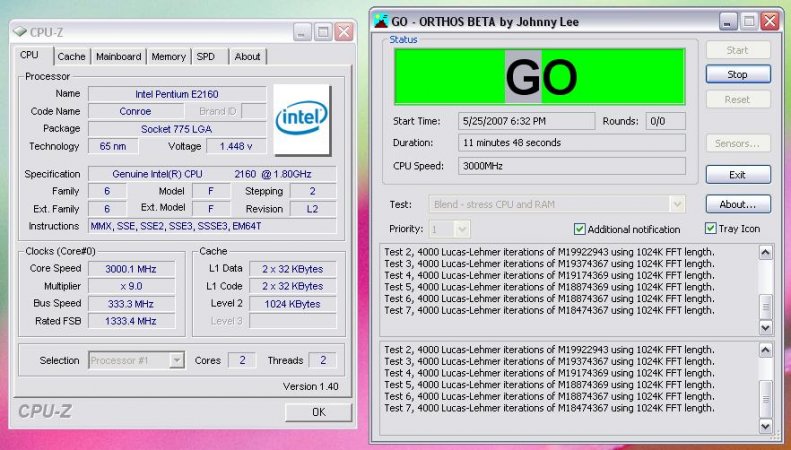Click the Voltage value 1.448 v

coord(236,146)
